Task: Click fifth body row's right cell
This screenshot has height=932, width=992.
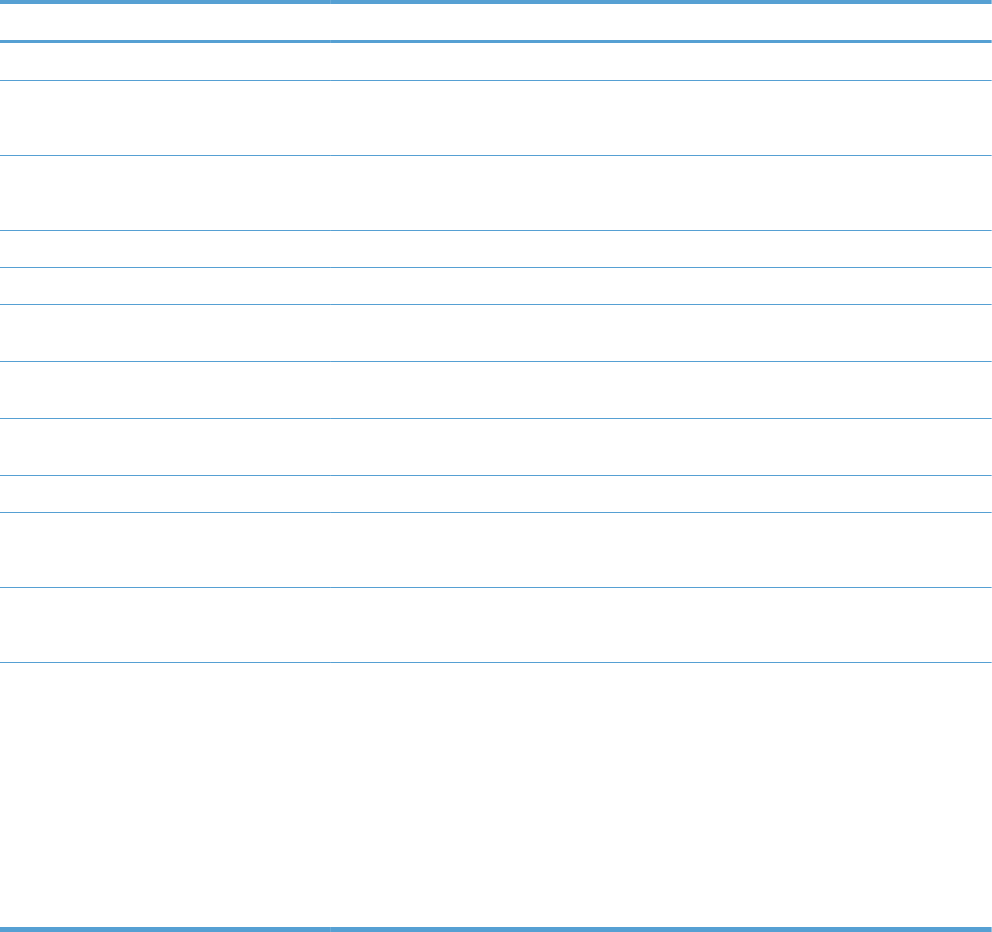Action: tap(661, 286)
